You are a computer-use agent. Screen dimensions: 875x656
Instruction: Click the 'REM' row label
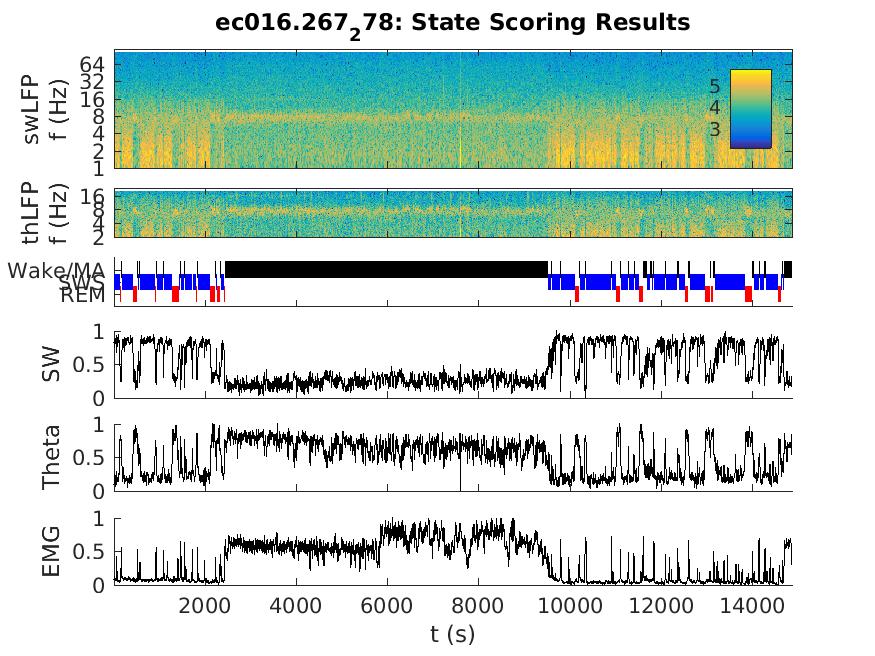click(x=82, y=296)
